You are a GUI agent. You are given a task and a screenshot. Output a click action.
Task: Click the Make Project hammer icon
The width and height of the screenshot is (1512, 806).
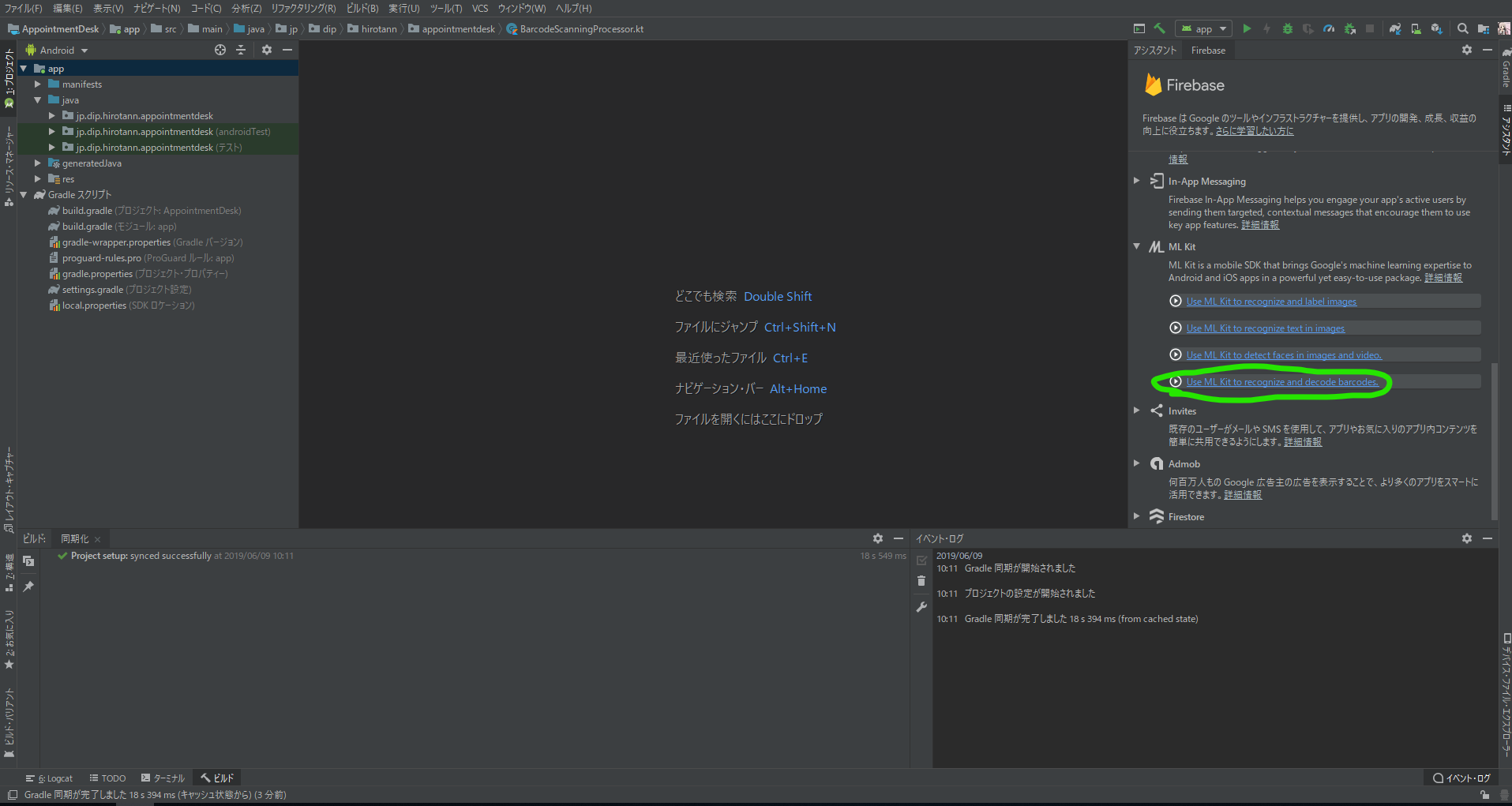click(x=1159, y=28)
